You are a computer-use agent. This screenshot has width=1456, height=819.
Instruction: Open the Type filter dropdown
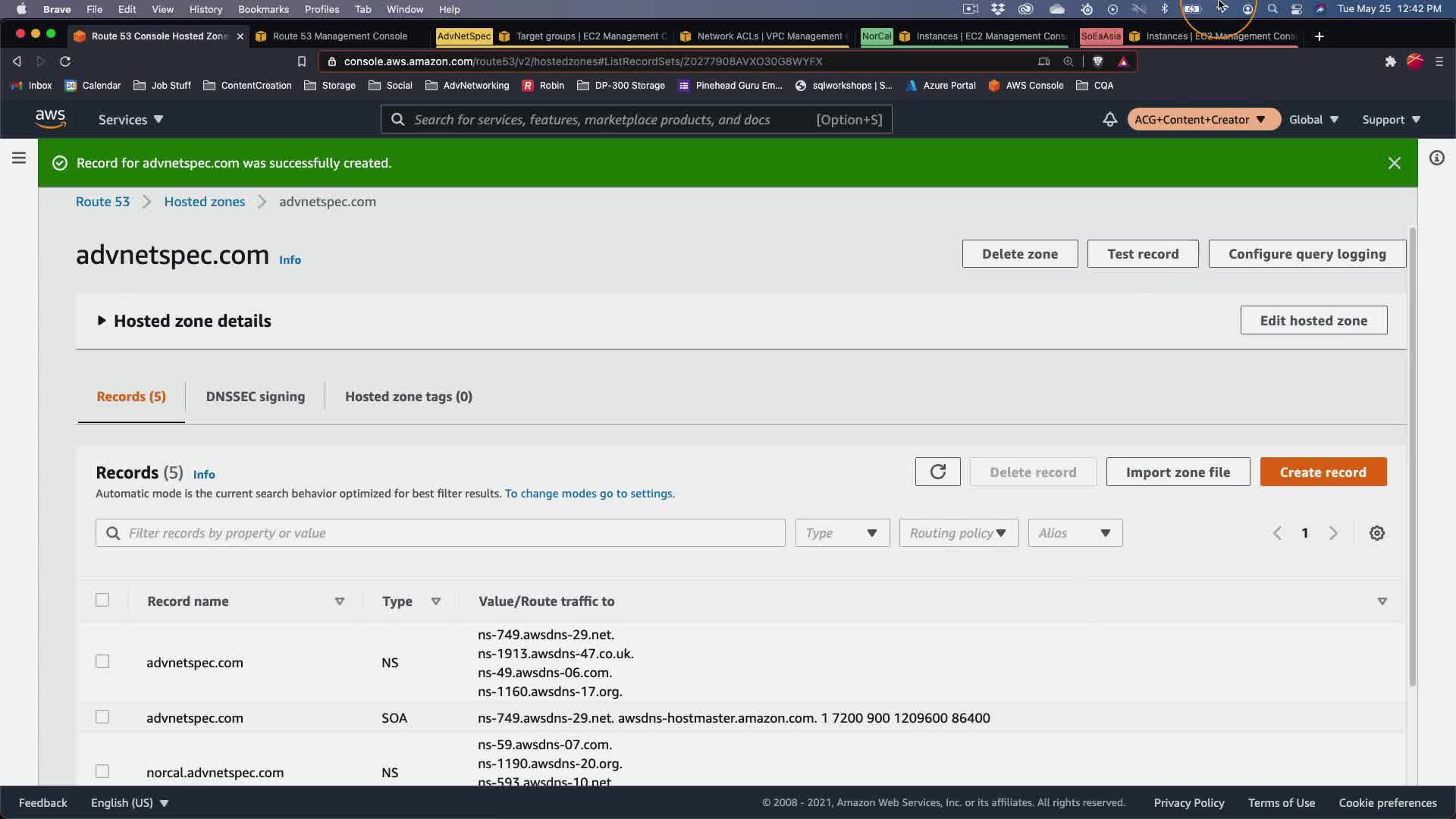point(842,533)
